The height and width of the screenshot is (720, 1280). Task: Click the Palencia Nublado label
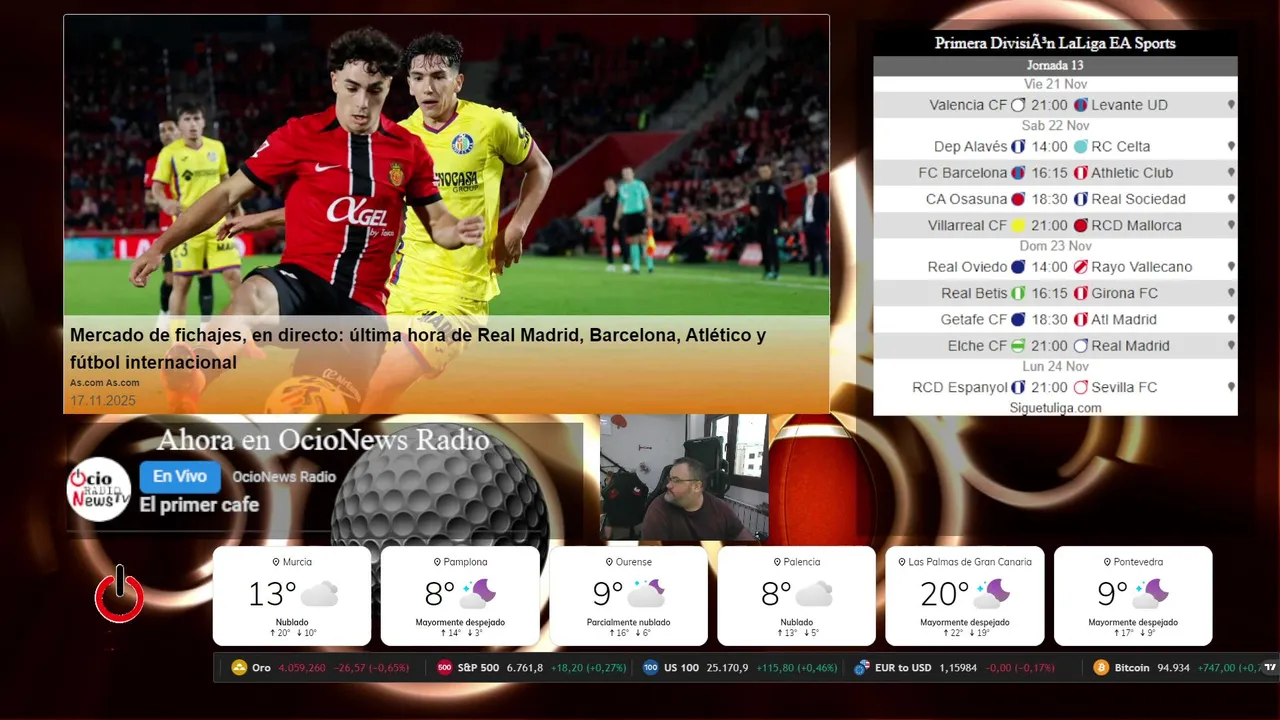pos(796,622)
